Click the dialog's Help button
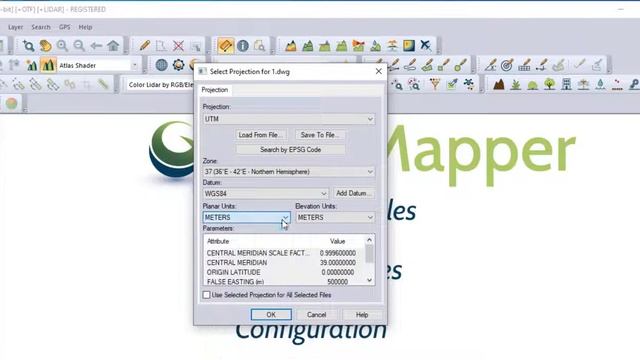 [362, 315]
